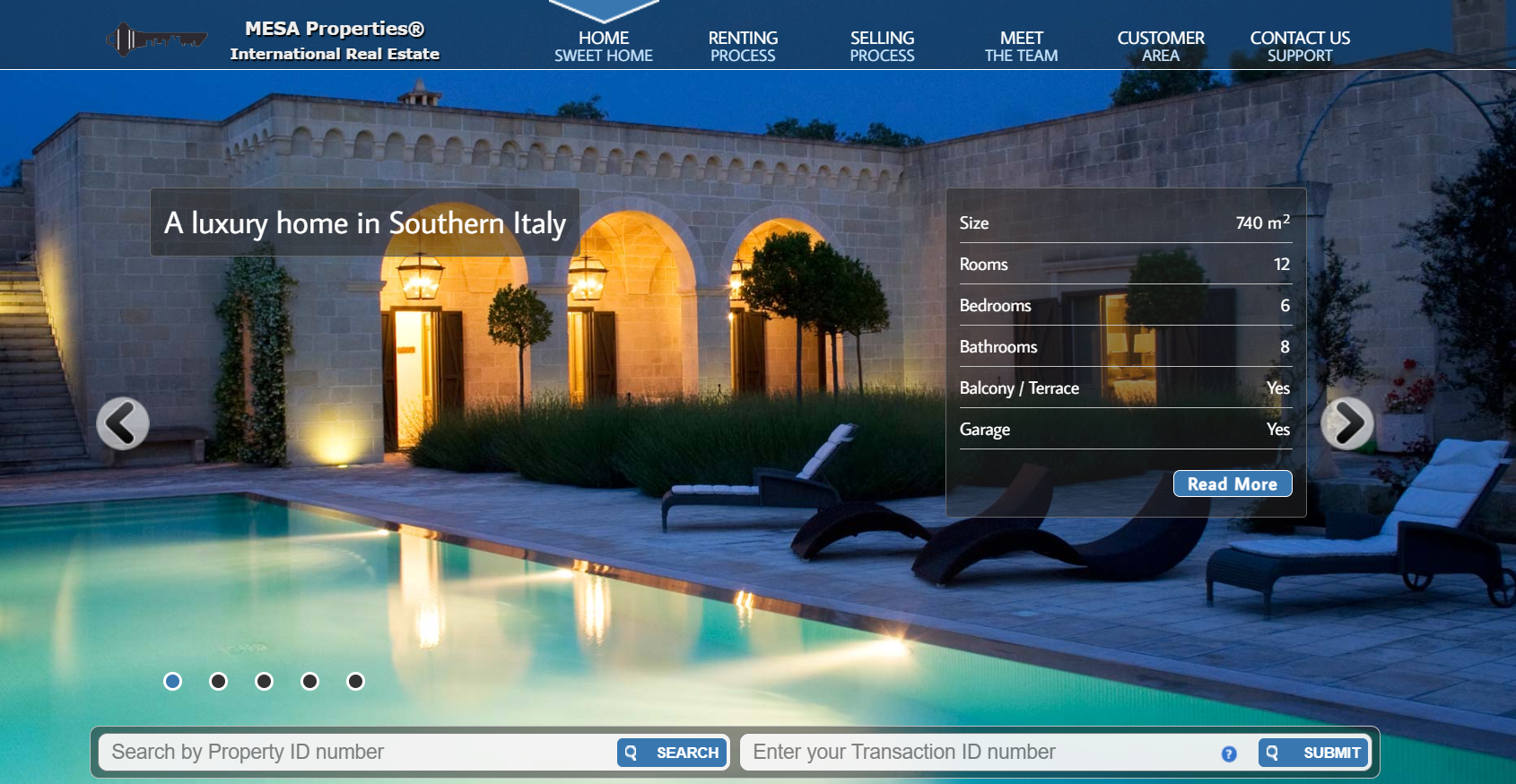Open Contact Us Support page
This screenshot has width=1516, height=784.
point(1300,47)
